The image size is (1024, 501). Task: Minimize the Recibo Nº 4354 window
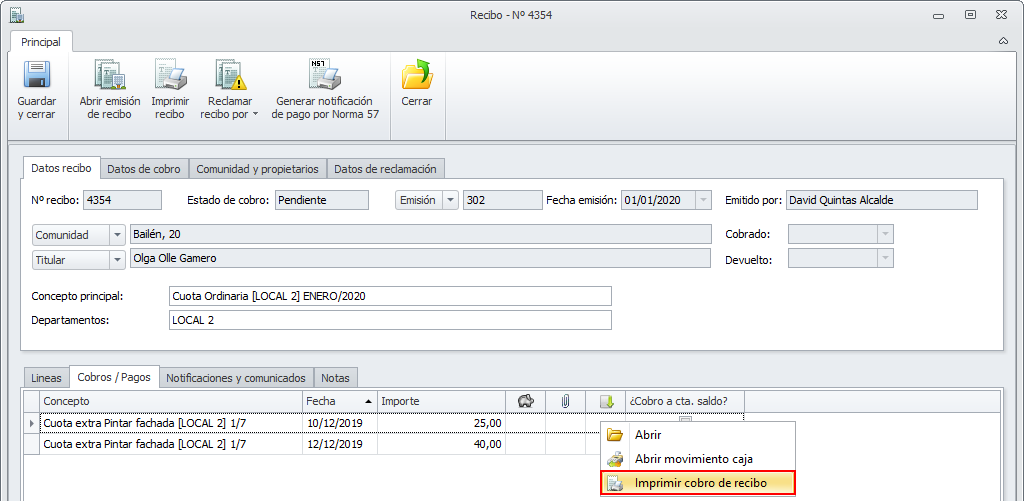tap(938, 15)
